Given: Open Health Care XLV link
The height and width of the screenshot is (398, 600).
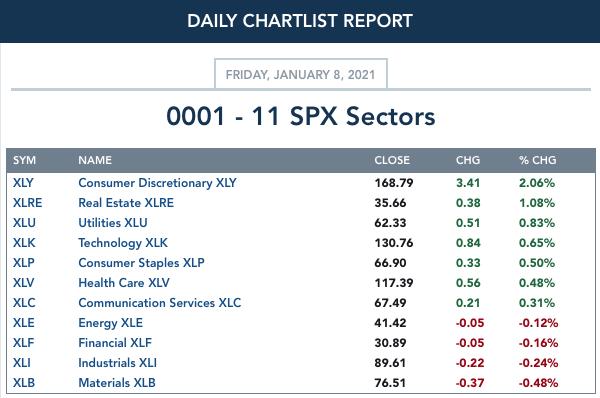Looking at the screenshot, I should (x=124, y=283).
